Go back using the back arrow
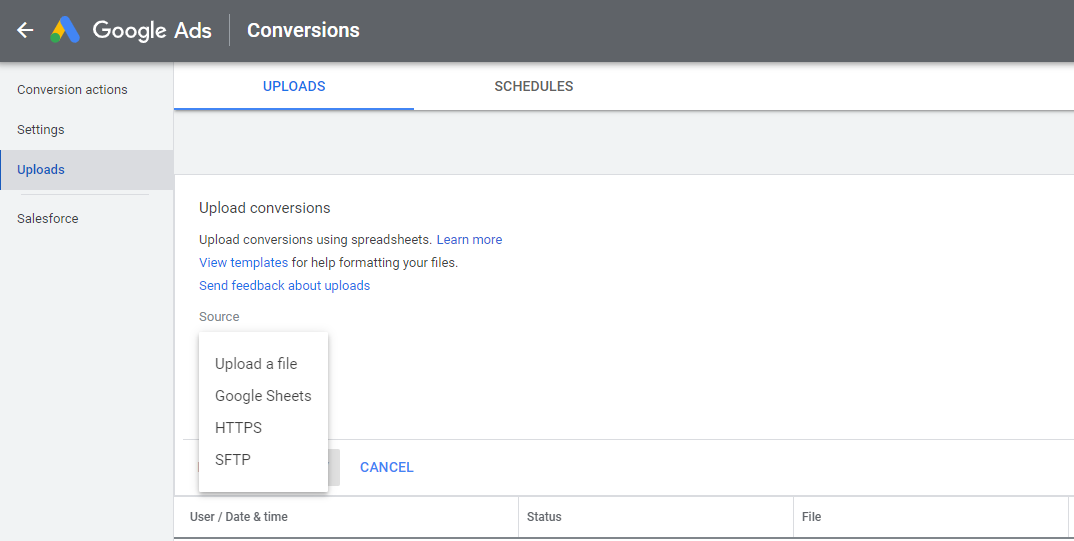Image resolution: width=1074 pixels, height=541 pixels. 25,30
